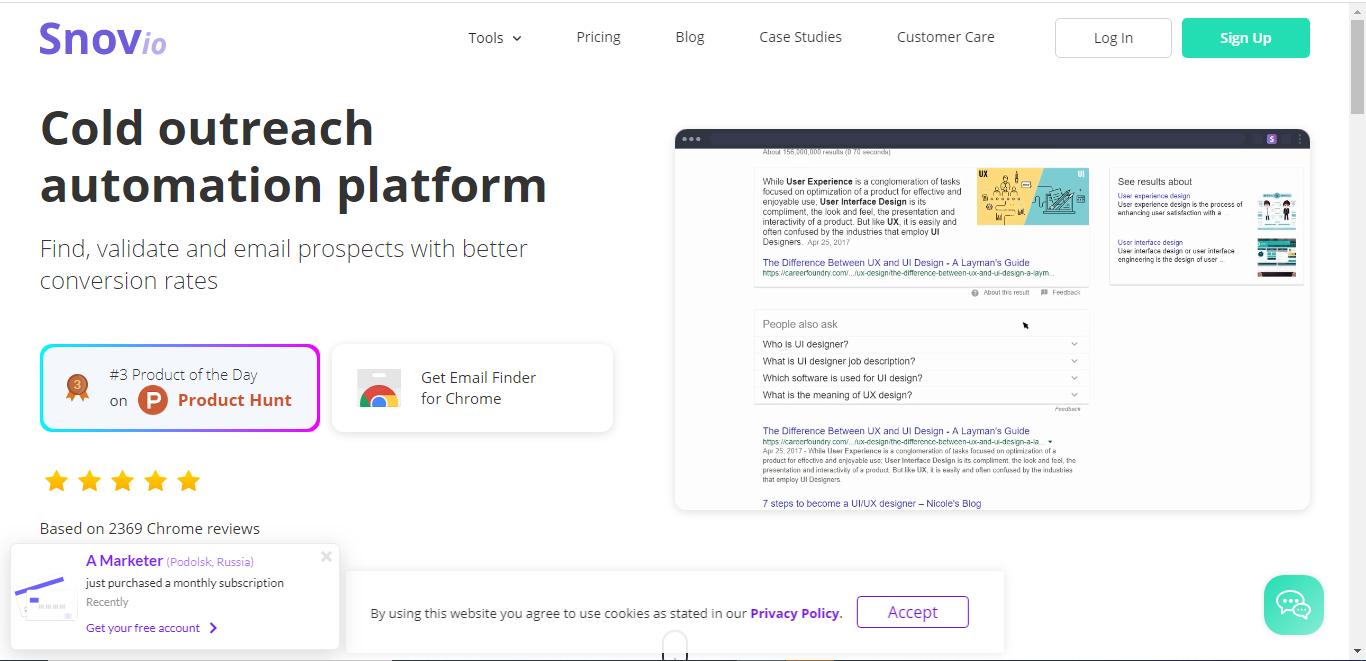Go to the Pricing page
Viewport: 1366px width, 661px height.
[x=598, y=37]
